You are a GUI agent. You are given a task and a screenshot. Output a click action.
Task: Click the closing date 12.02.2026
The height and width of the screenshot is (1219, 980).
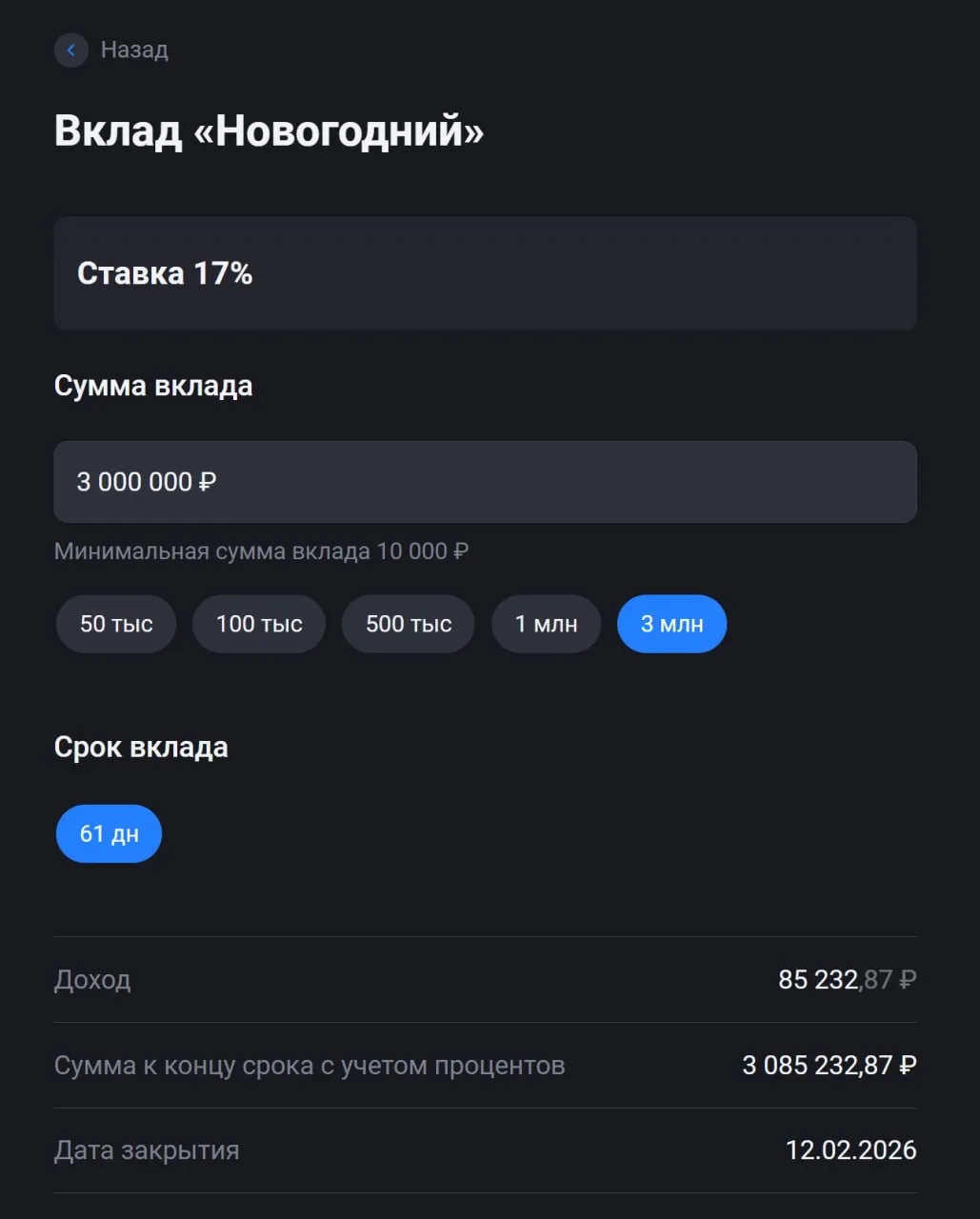[850, 1150]
